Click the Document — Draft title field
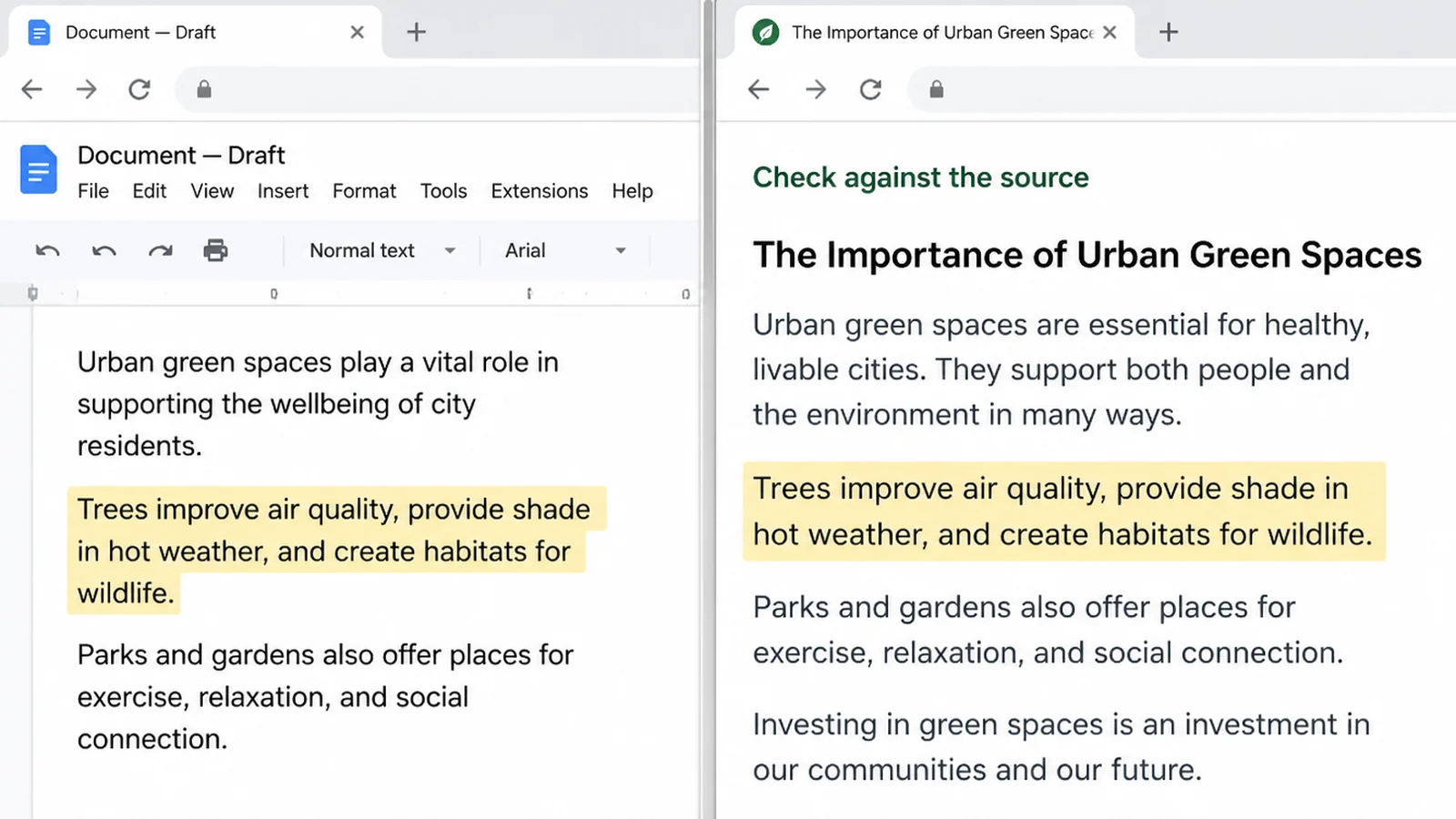1456x819 pixels. [x=181, y=155]
